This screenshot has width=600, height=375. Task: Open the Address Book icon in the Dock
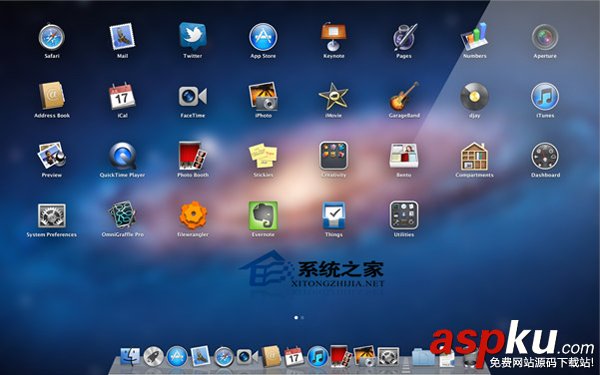[271, 356]
